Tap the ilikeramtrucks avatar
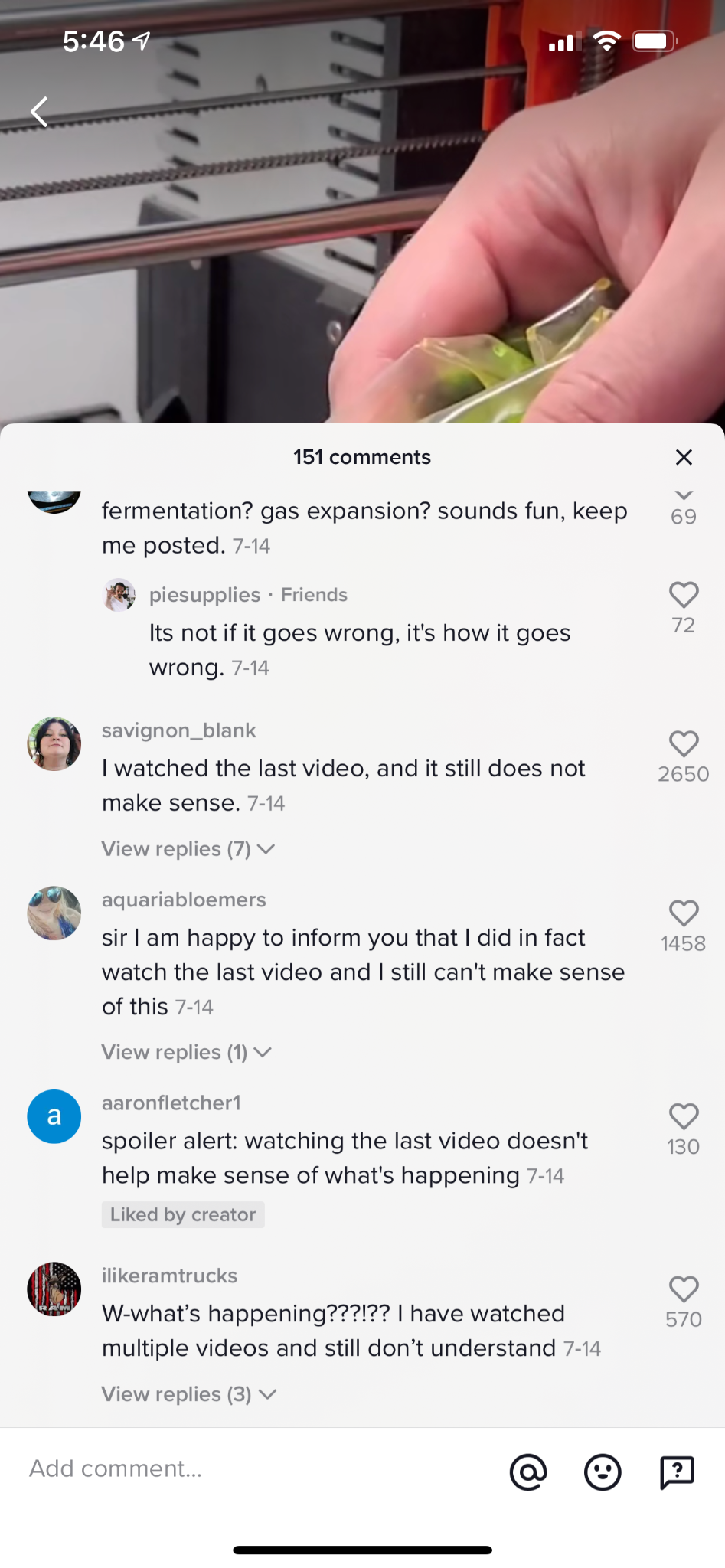Screen dimensions: 725x1568 pyautogui.click(x=54, y=1289)
